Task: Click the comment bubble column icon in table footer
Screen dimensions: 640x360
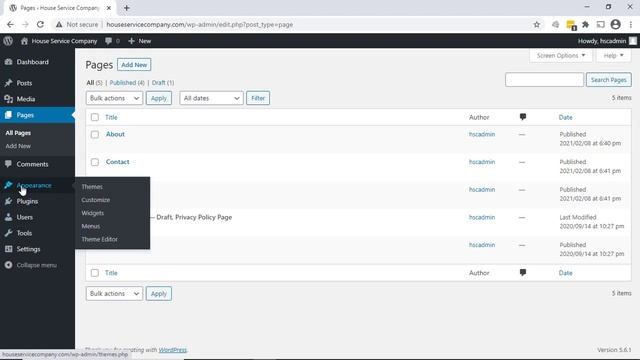Action: [523, 272]
